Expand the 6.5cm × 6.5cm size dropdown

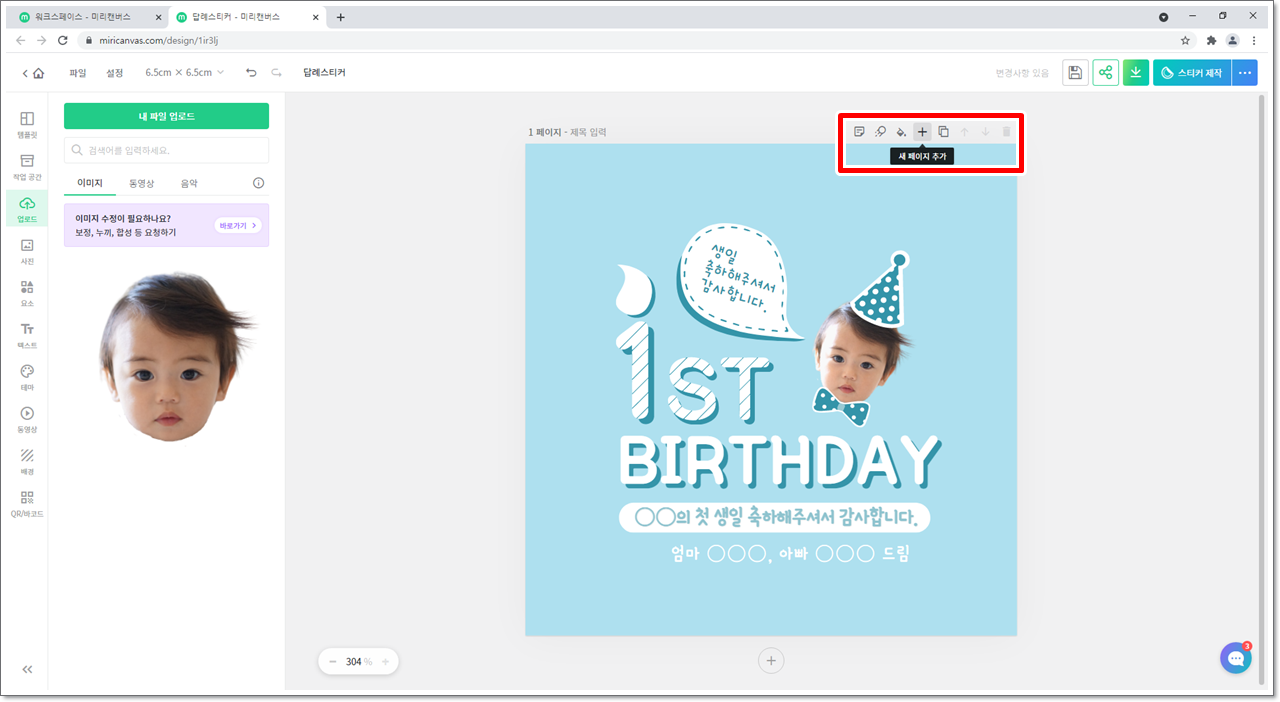click(x=184, y=73)
